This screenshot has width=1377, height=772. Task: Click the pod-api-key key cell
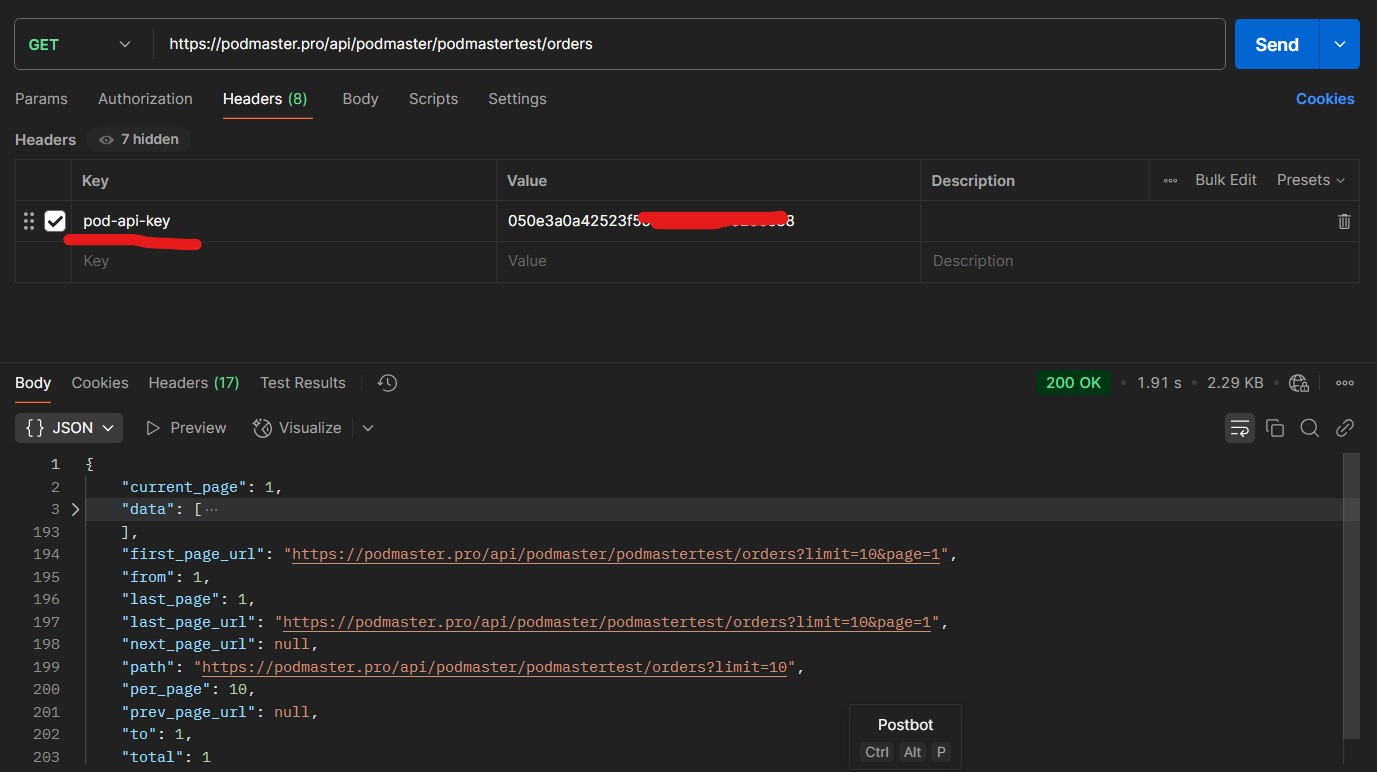284,221
